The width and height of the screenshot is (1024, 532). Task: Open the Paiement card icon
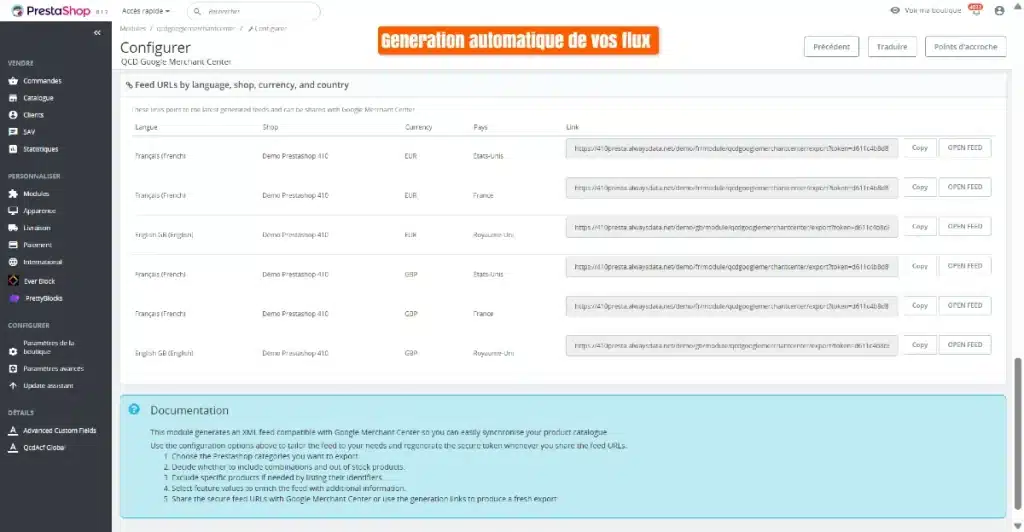[13, 245]
